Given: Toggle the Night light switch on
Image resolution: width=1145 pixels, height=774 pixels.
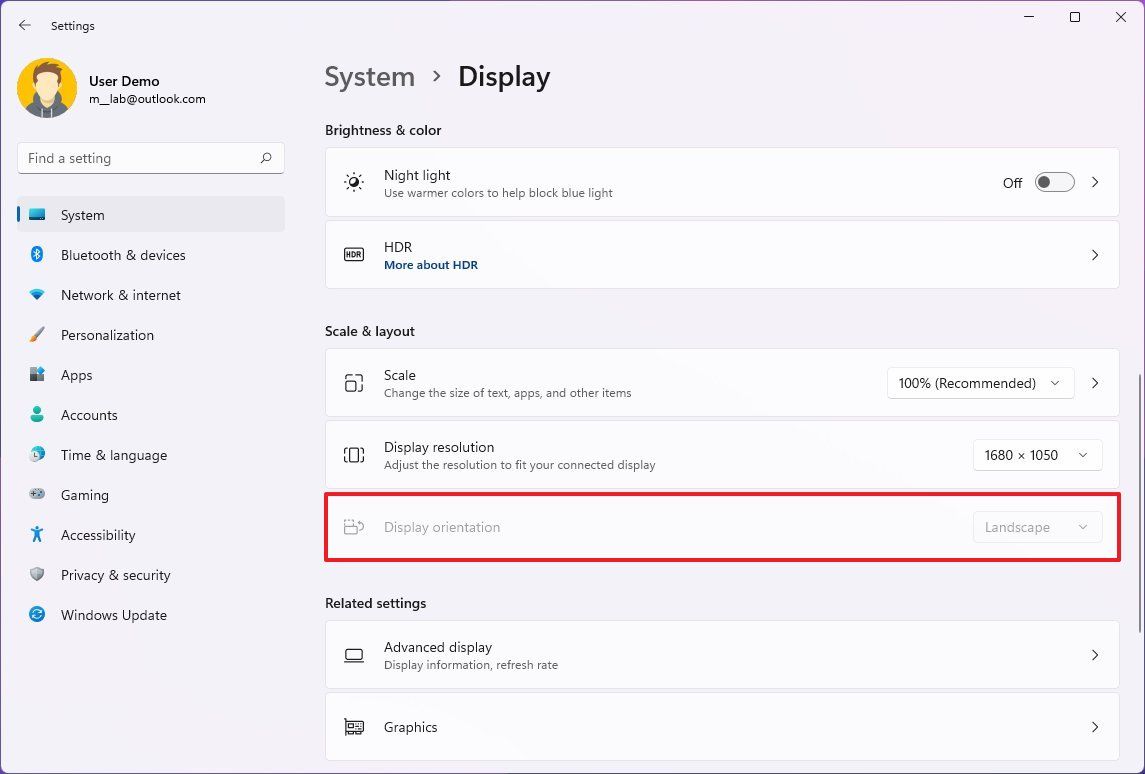Looking at the screenshot, I should (1054, 182).
